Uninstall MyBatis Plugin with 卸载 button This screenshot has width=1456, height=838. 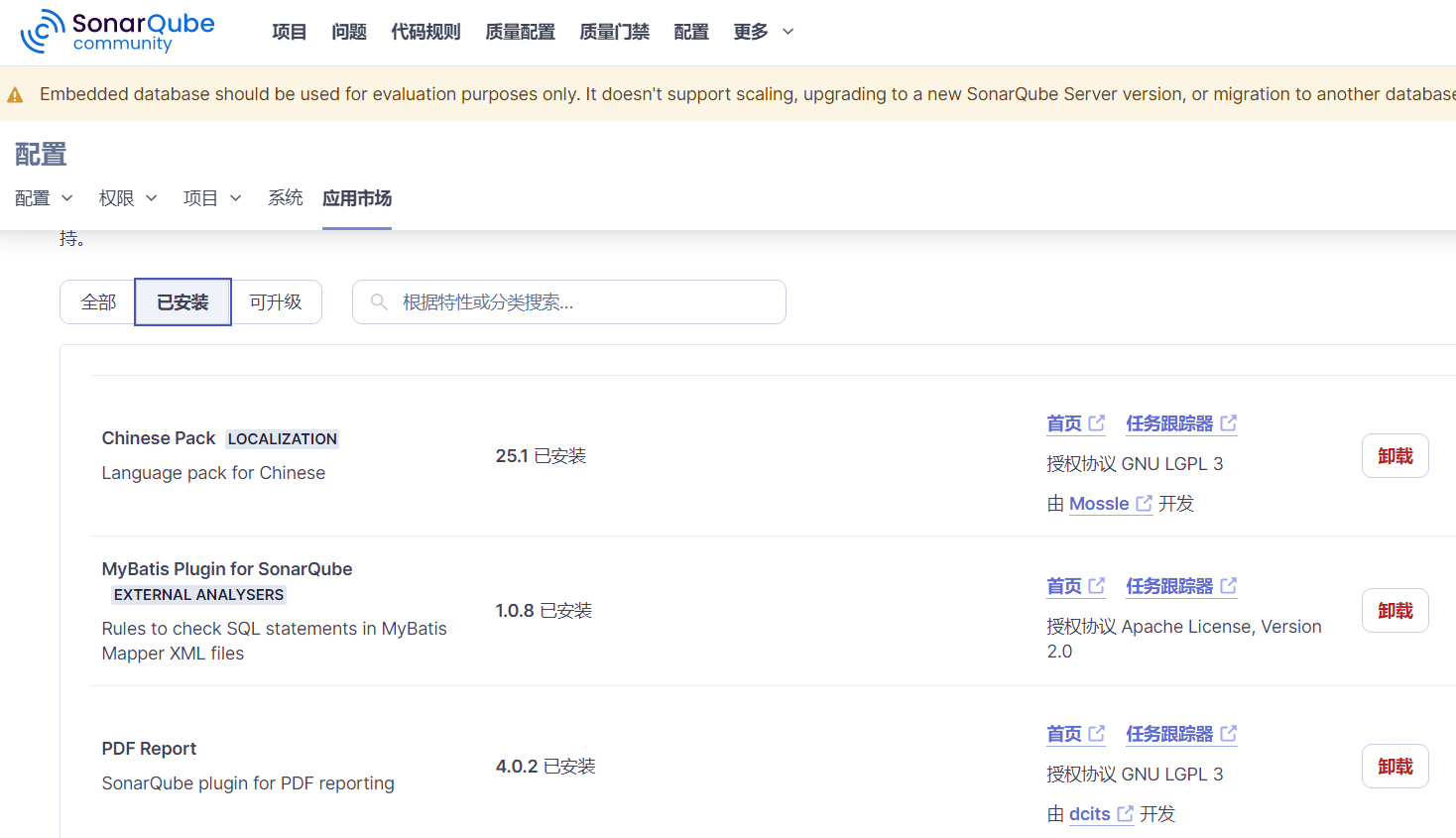click(x=1395, y=611)
